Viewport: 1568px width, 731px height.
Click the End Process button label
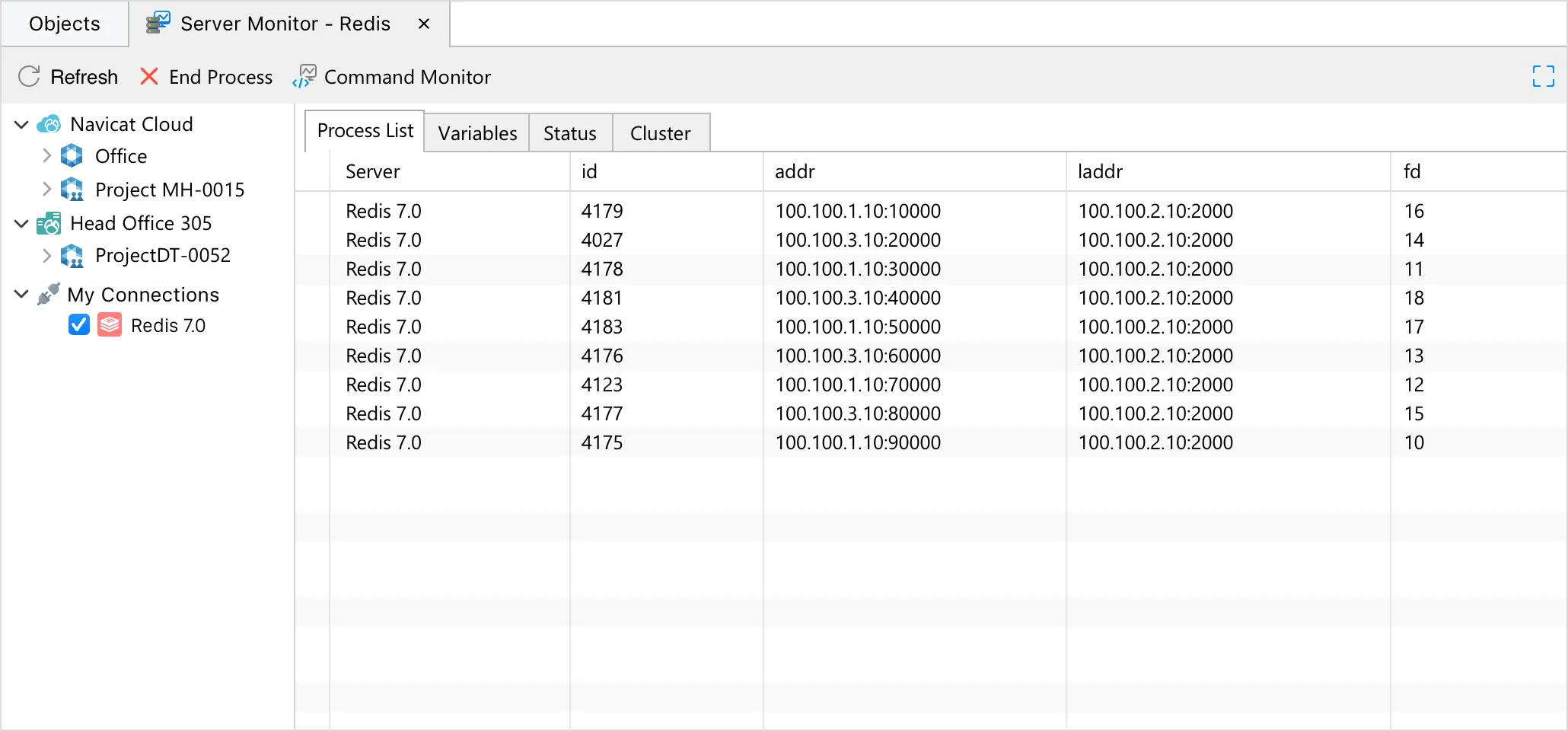[x=221, y=77]
